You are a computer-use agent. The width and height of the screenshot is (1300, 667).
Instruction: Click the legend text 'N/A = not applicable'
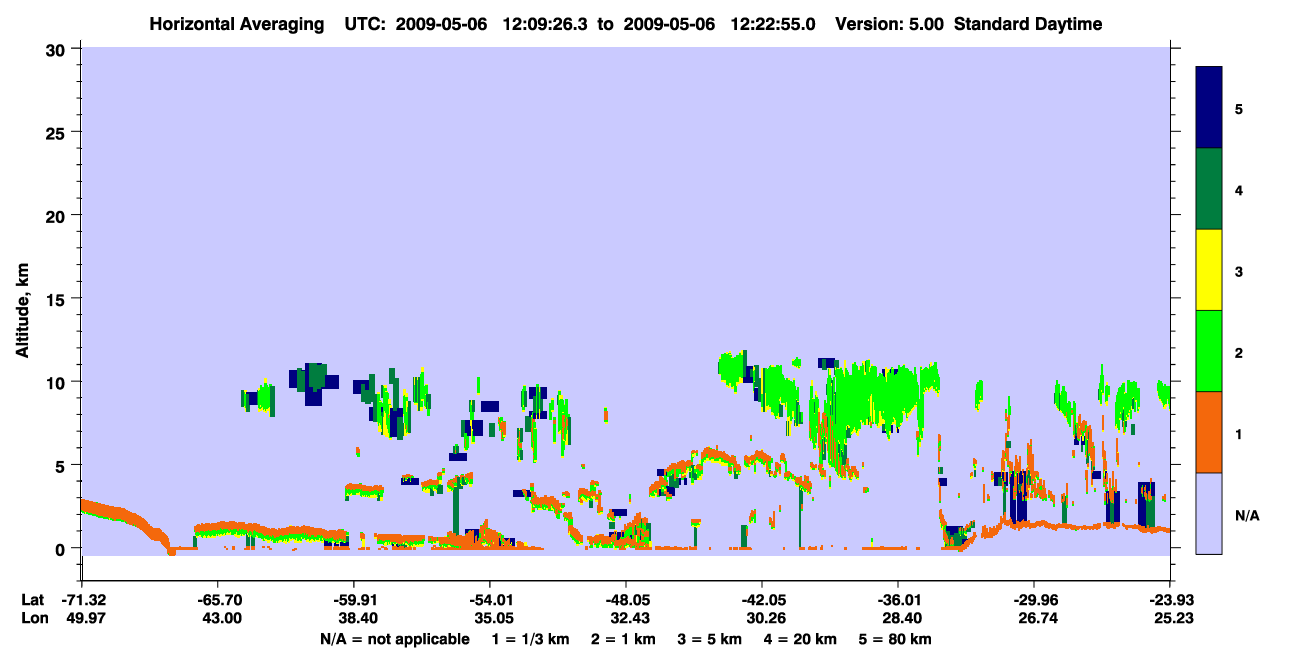point(394,639)
